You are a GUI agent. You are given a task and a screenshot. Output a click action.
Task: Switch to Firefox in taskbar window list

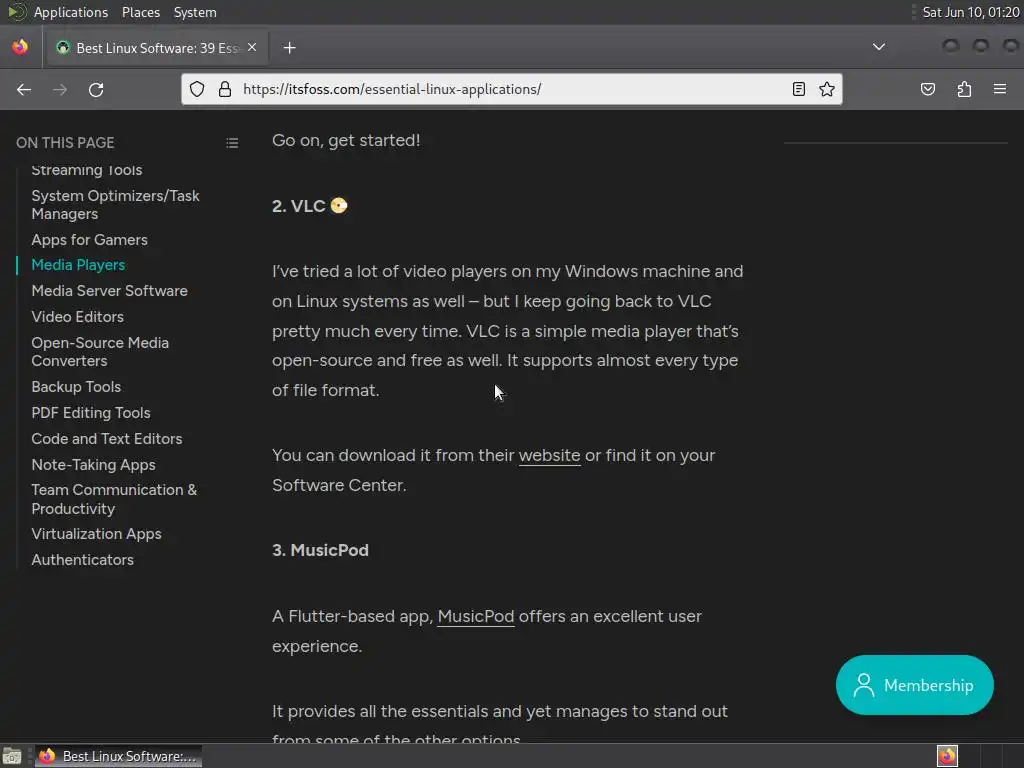click(x=118, y=756)
